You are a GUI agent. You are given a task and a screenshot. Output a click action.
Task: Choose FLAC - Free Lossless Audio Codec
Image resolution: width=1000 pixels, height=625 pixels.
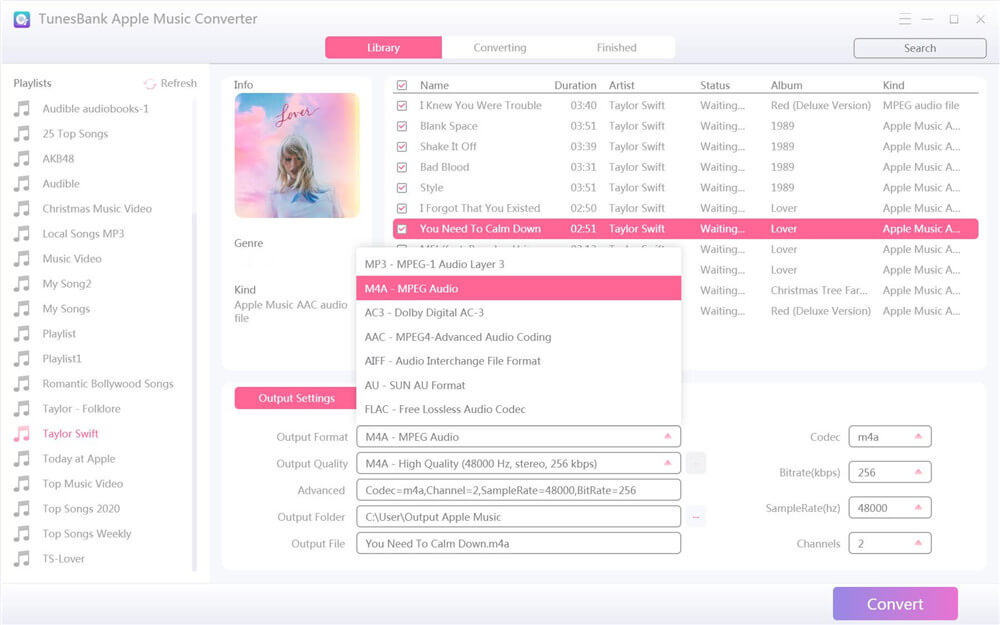point(518,409)
